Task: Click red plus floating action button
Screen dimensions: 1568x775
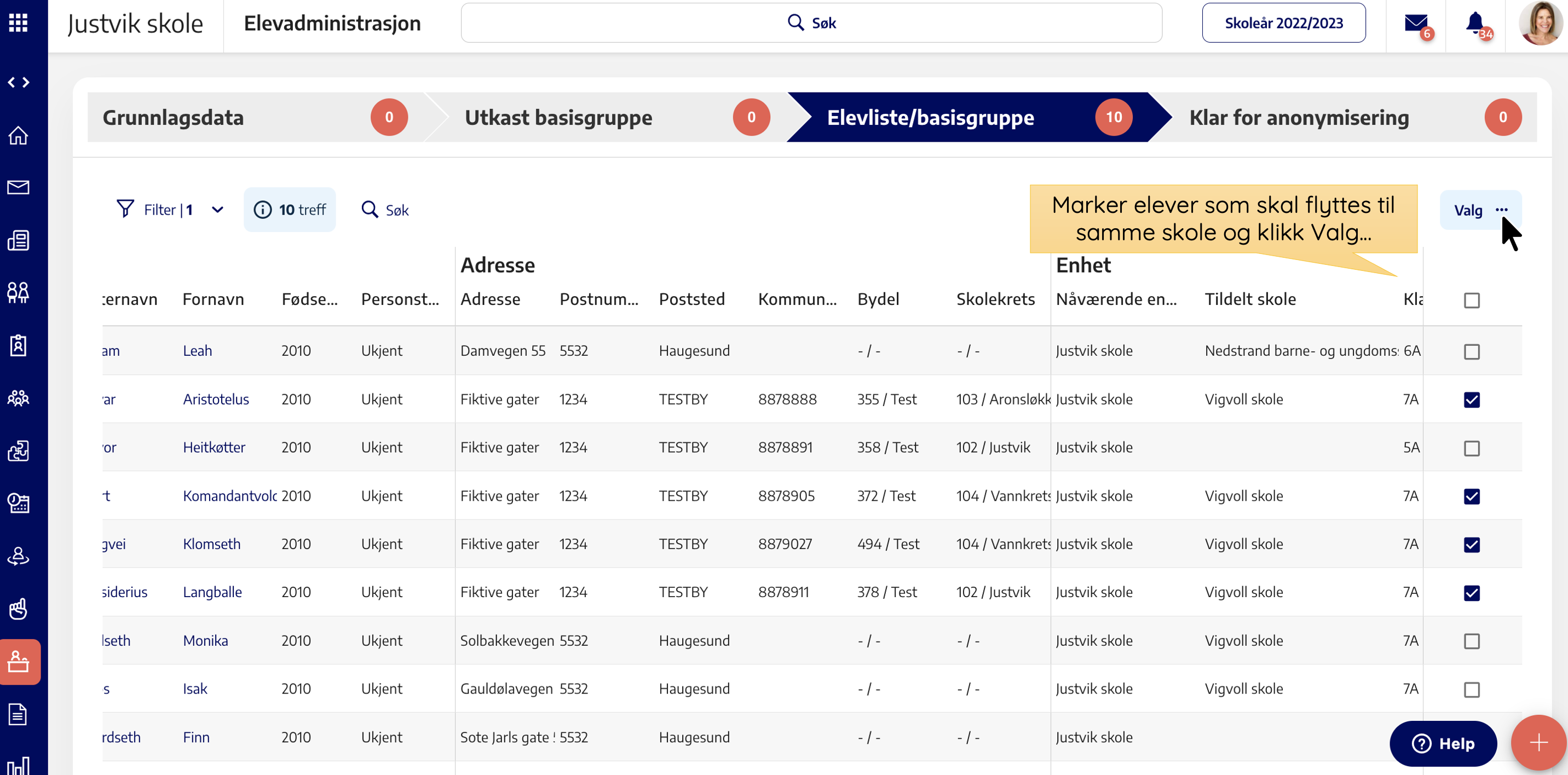Action: click(1538, 742)
